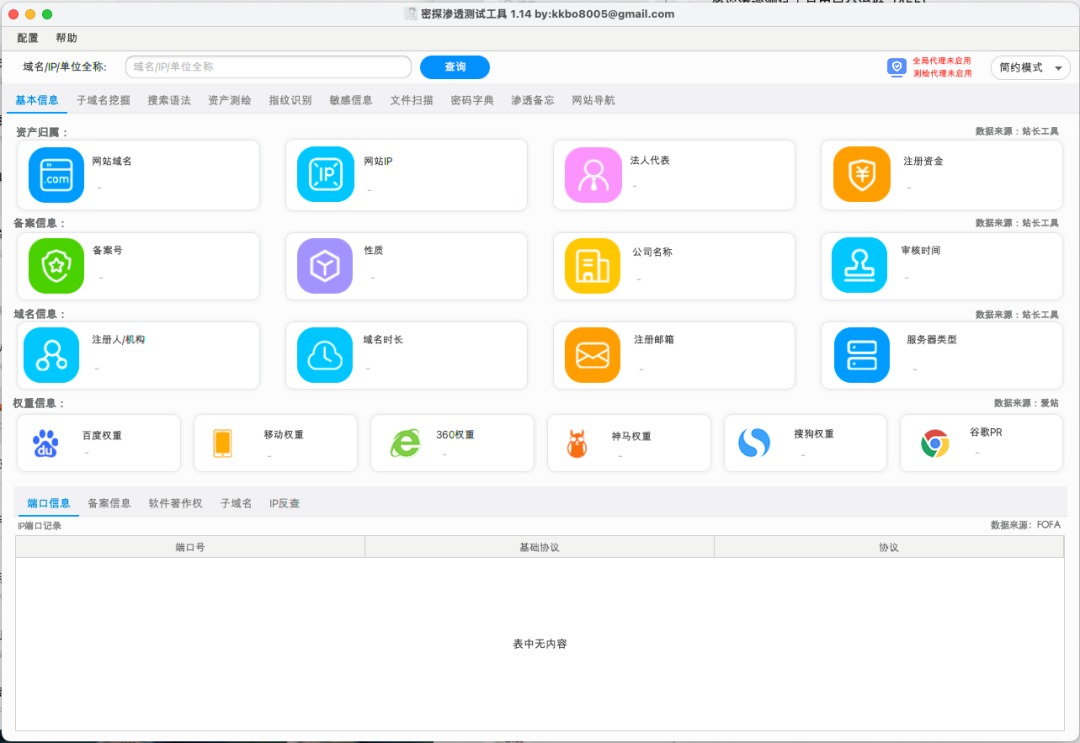Screen dimensions: 1080x743
Task: Click the 注册人/机构 icon
Action: [52, 355]
